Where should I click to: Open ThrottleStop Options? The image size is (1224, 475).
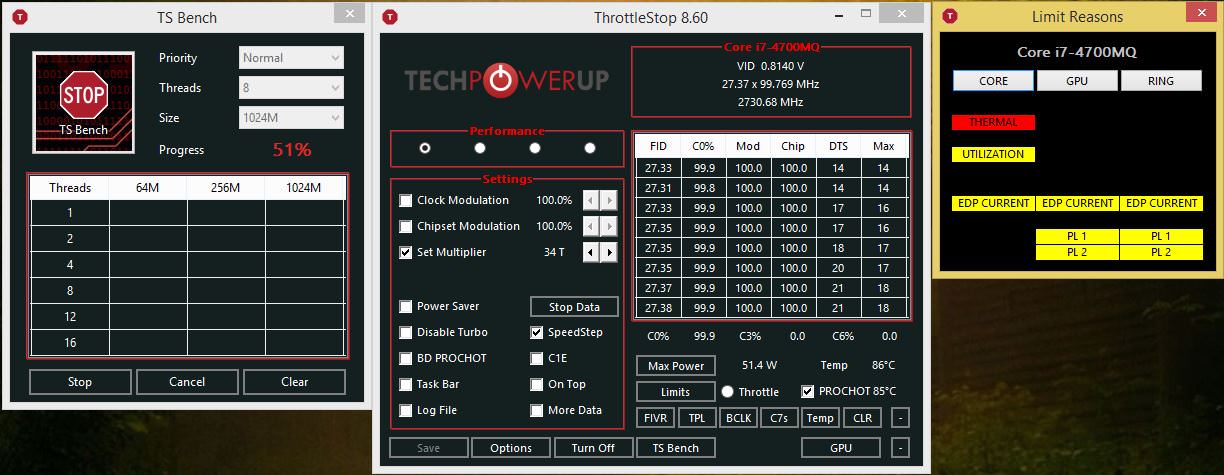(x=511, y=448)
